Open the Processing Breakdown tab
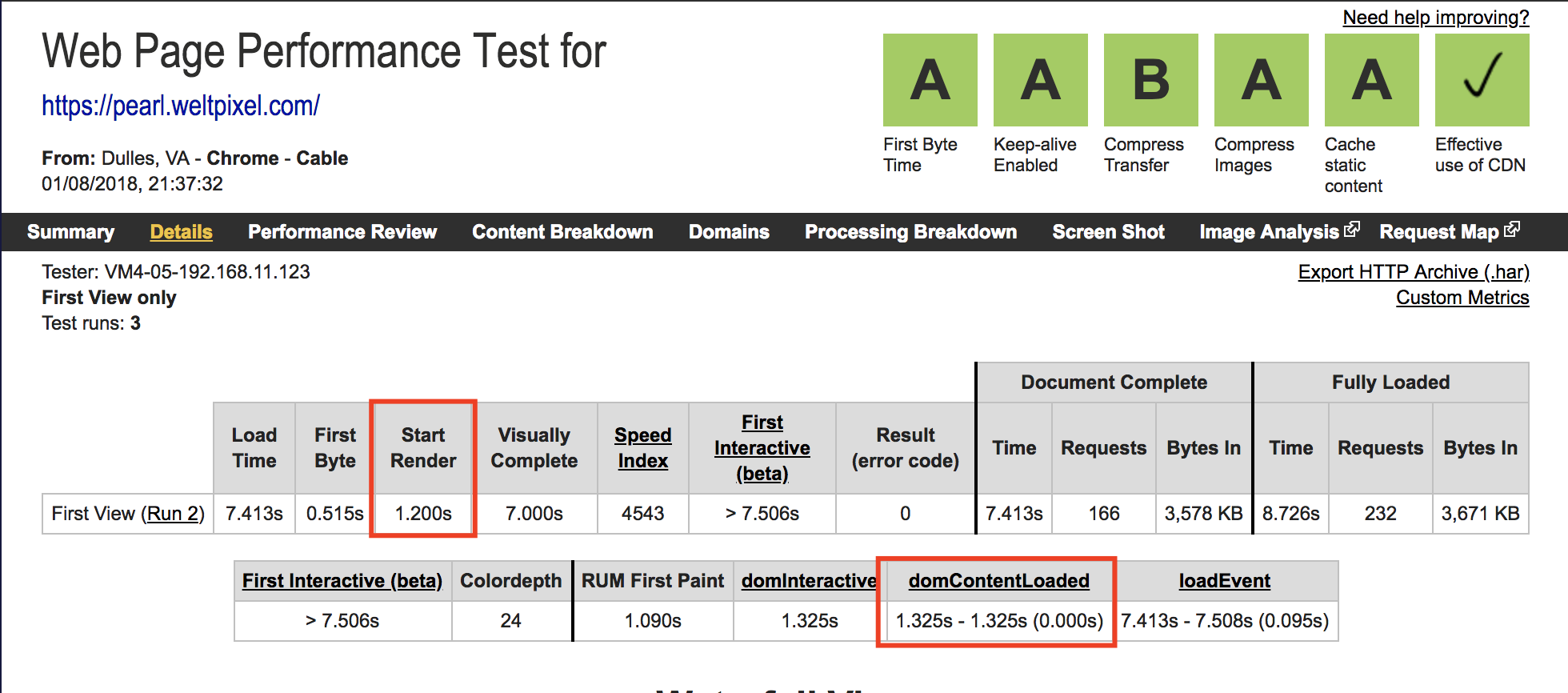The width and height of the screenshot is (1568, 693). (x=910, y=232)
